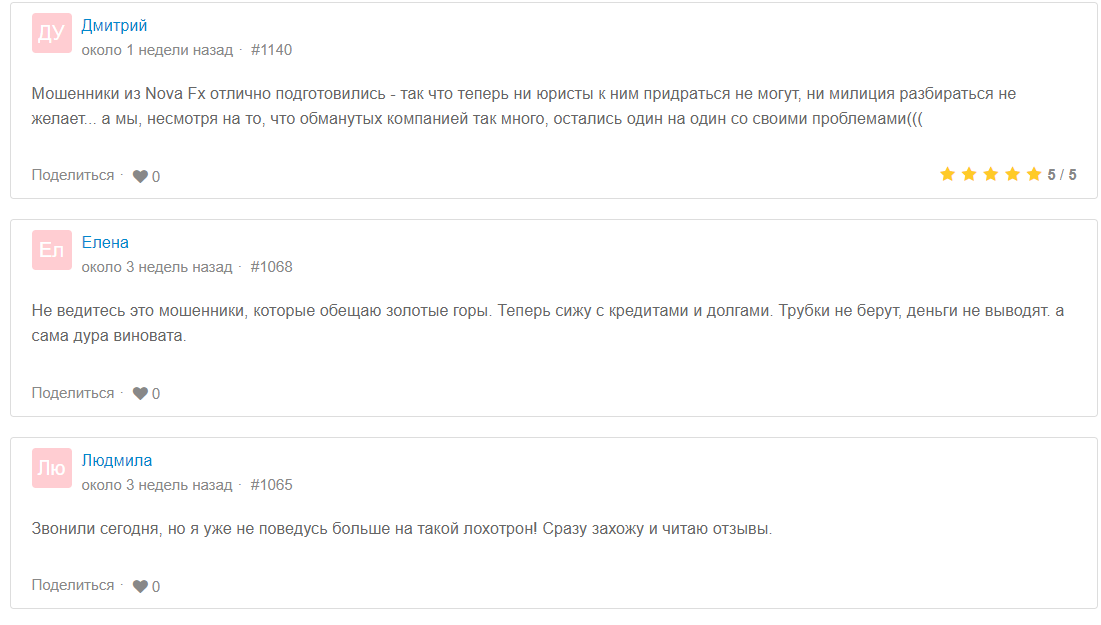The height and width of the screenshot is (625, 1101).
Task: Open permalink #1140 of the review
Action: coord(271,50)
